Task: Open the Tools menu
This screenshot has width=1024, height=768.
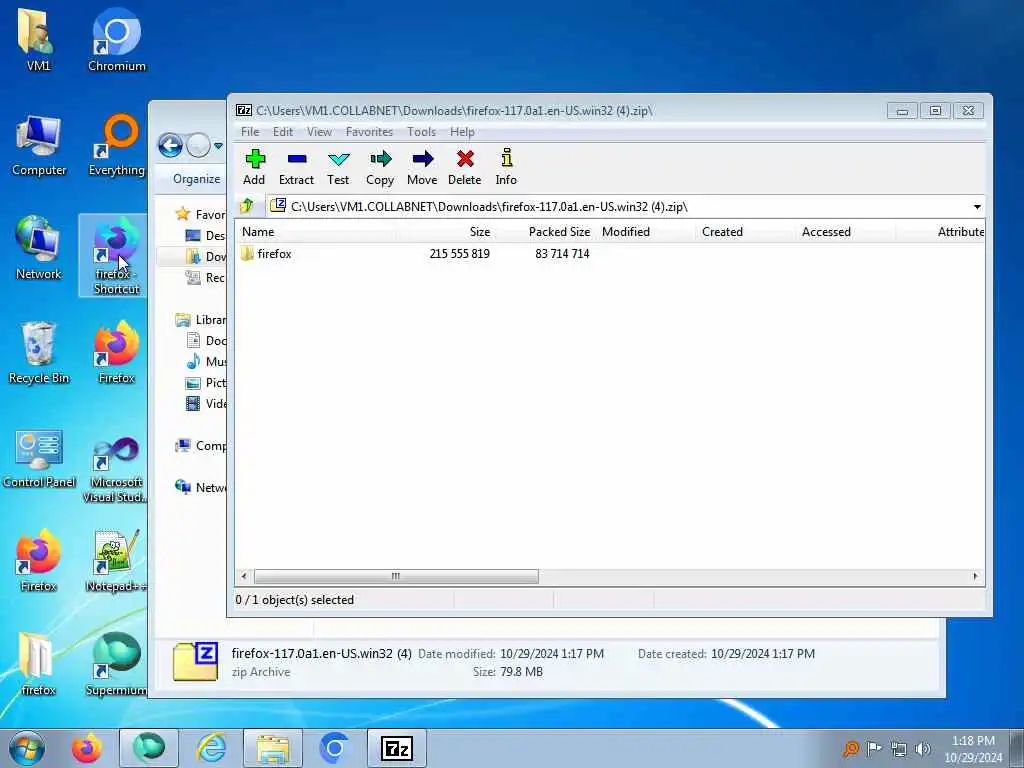Action: (421, 132)
